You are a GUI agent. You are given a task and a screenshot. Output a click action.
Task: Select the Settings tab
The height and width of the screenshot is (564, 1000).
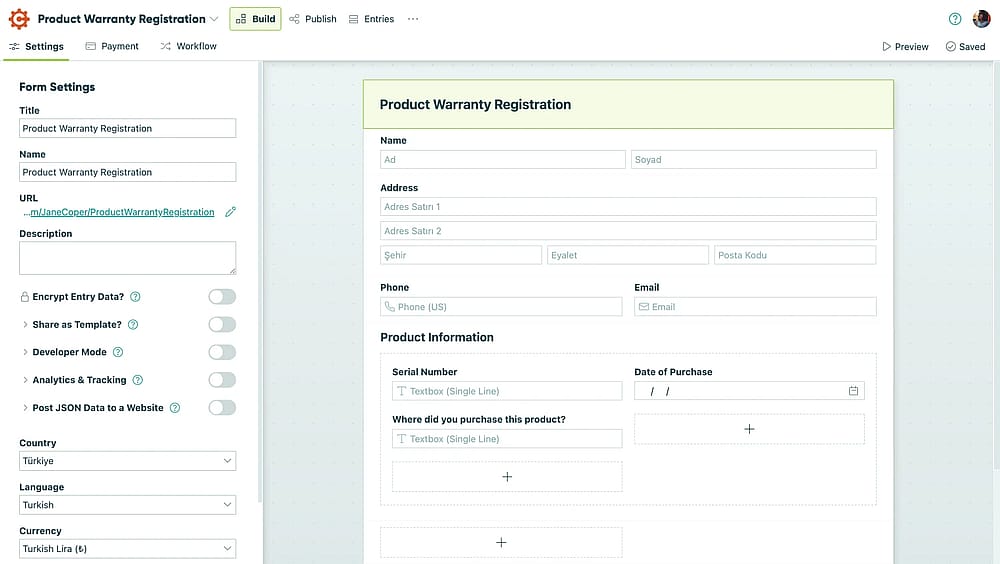[x=36, y=47]
